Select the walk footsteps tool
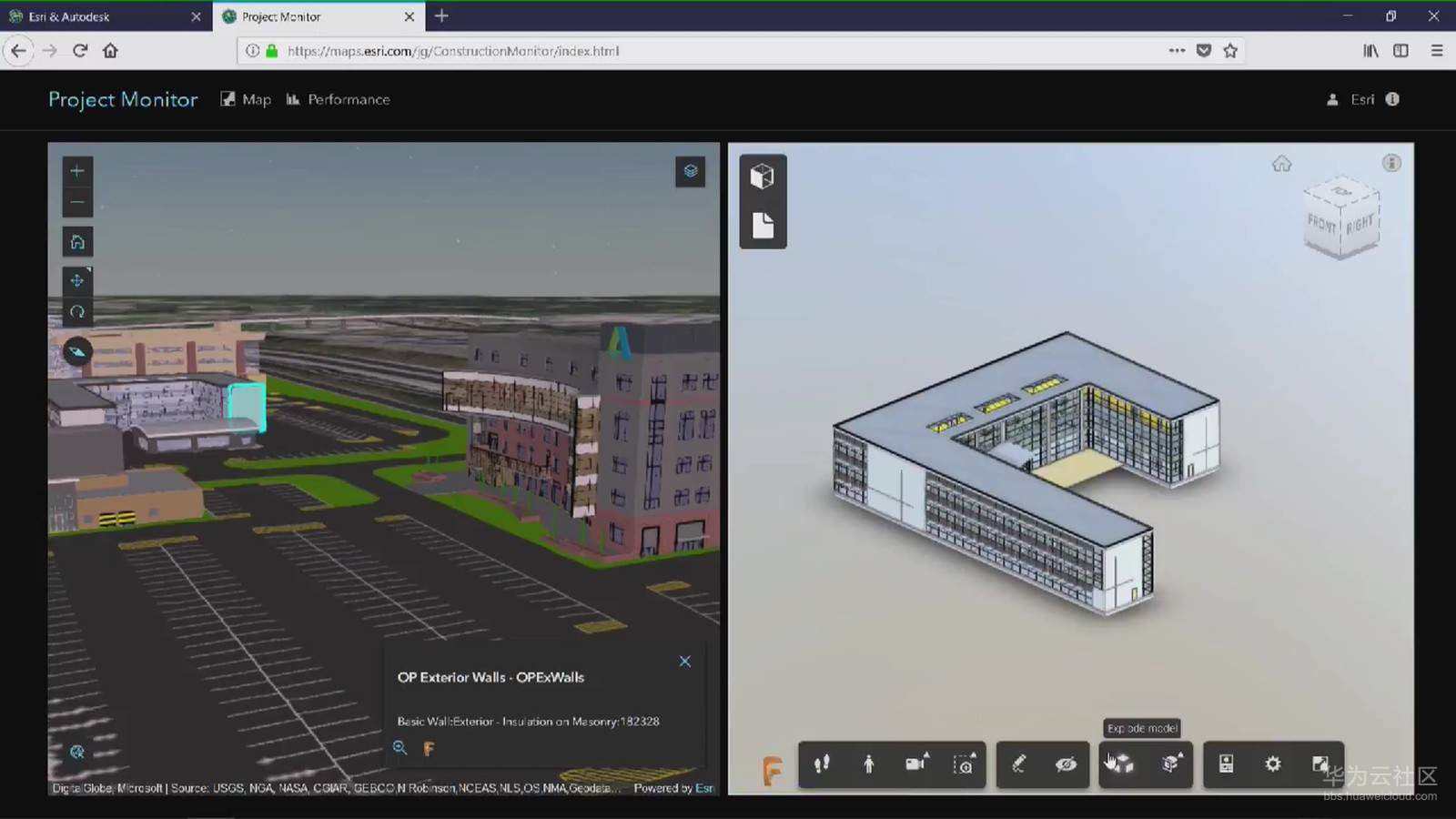Image resolution: width=1456 pixels, height=819 pixels. [x=822, y=764]
